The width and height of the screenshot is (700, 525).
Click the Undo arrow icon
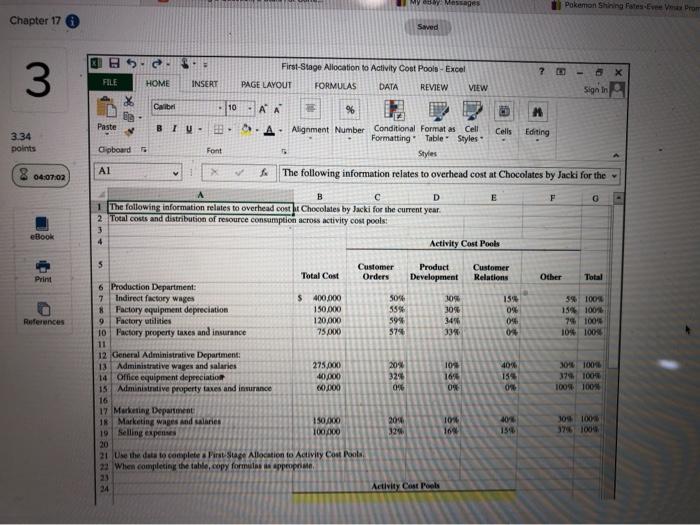pyautogui.click(x=131, y=63)
